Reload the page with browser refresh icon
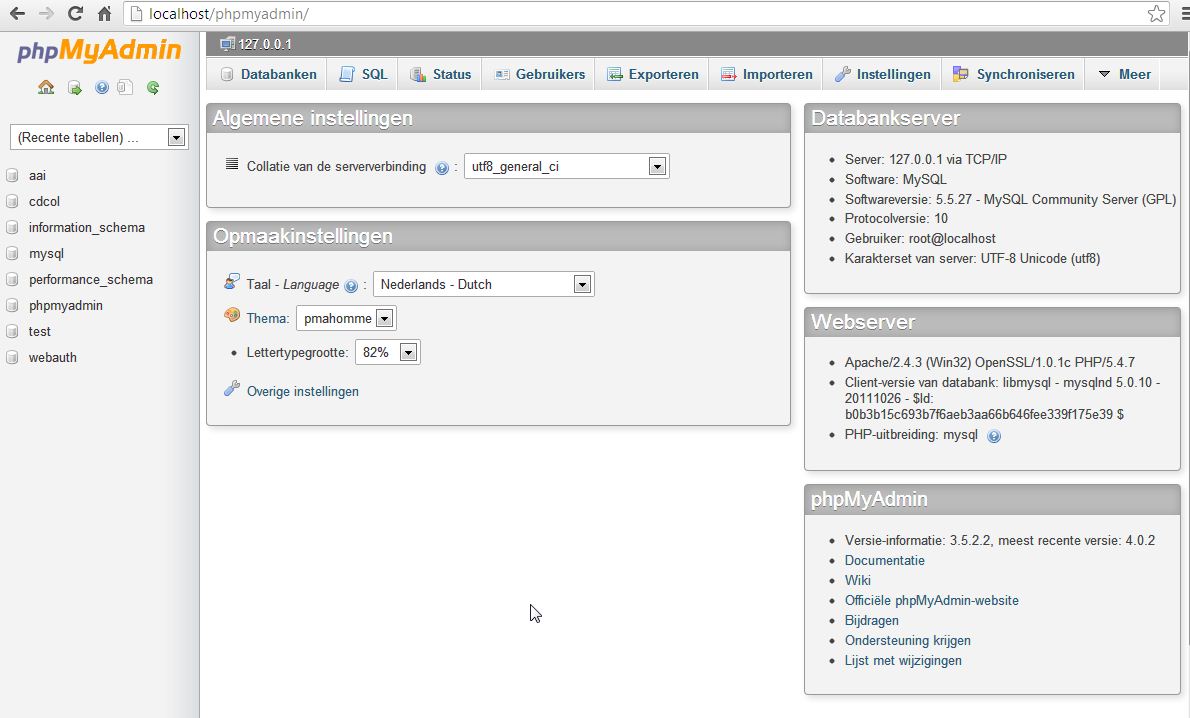 point(74,14)
